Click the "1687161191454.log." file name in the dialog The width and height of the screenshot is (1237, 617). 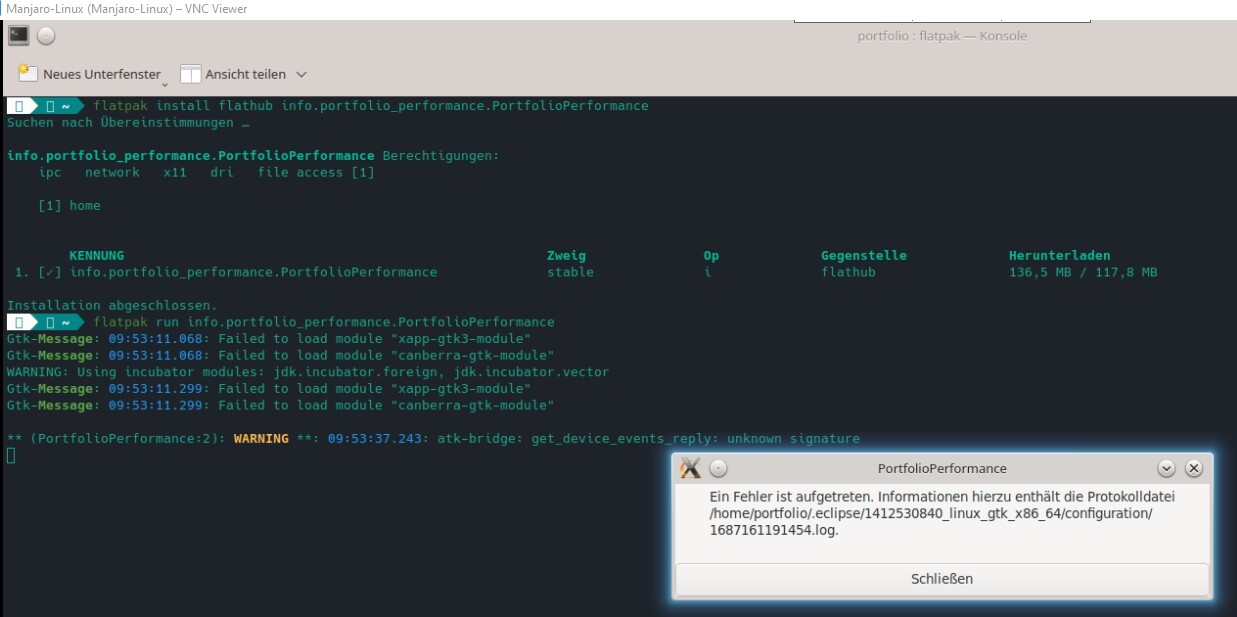tap(774, 530)
